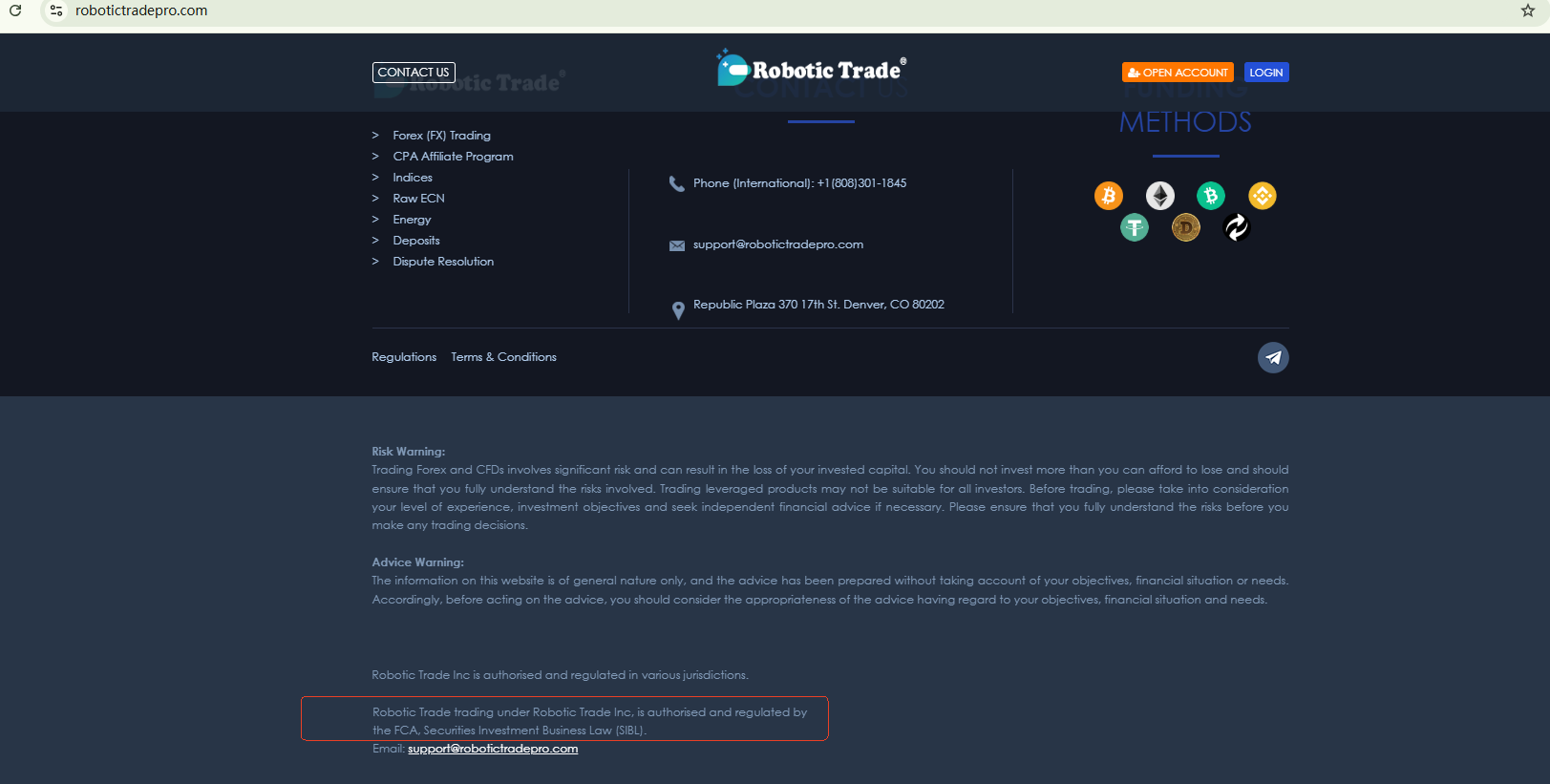Screen dimensions: 1550x784
Task: Click the Binance coin icon
Action: pyautogui.click(x=1263, y=196)
